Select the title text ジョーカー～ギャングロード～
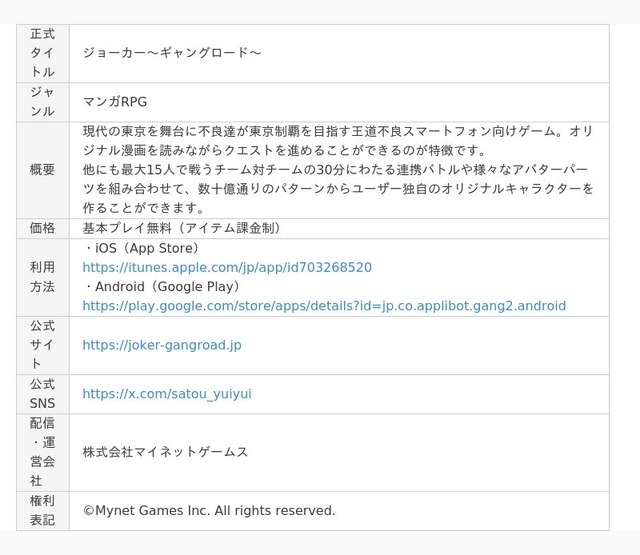 [172, 53]
